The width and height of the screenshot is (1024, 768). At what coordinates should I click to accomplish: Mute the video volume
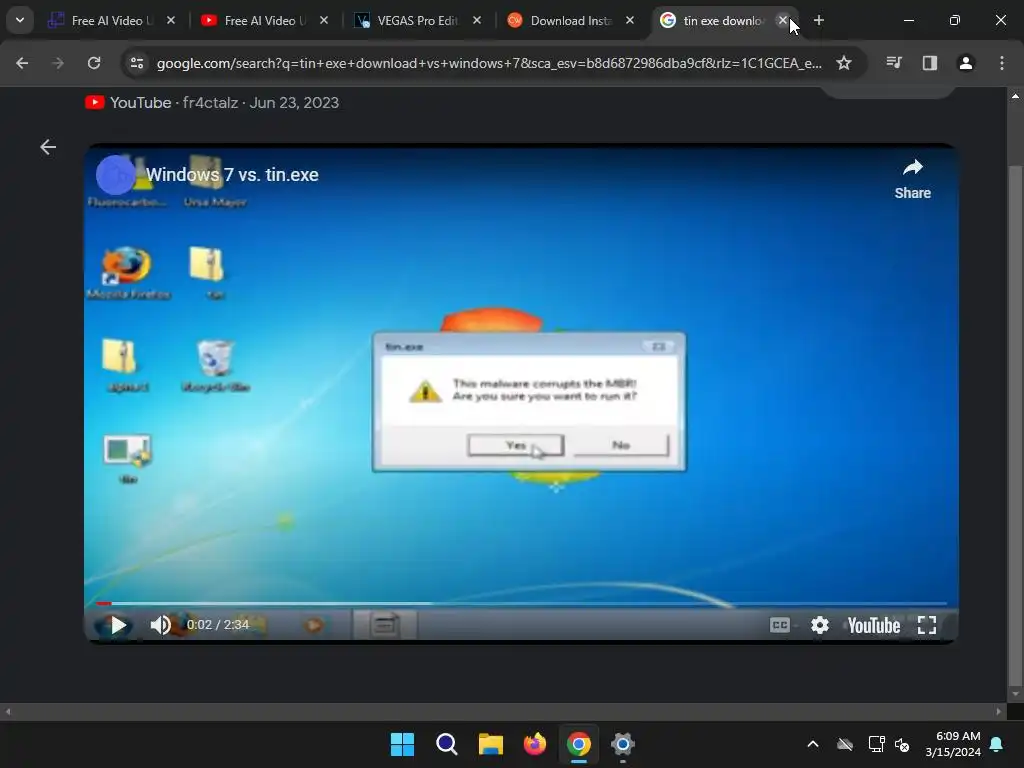160,625
